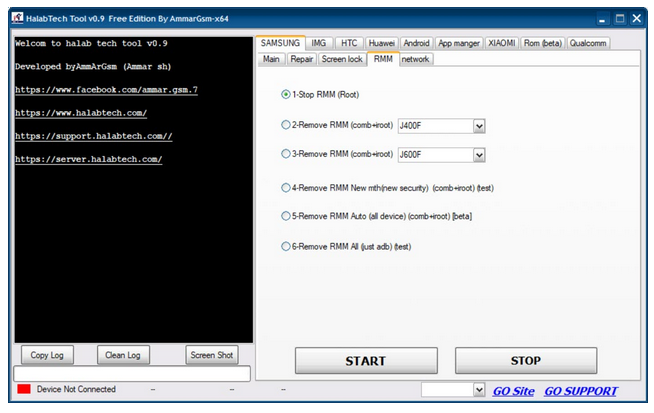Click the 'Welcom to halab tech tool v0.9' line
This screenshot has width=654, height=413.
pyautogui.click(x=91, y=43)
